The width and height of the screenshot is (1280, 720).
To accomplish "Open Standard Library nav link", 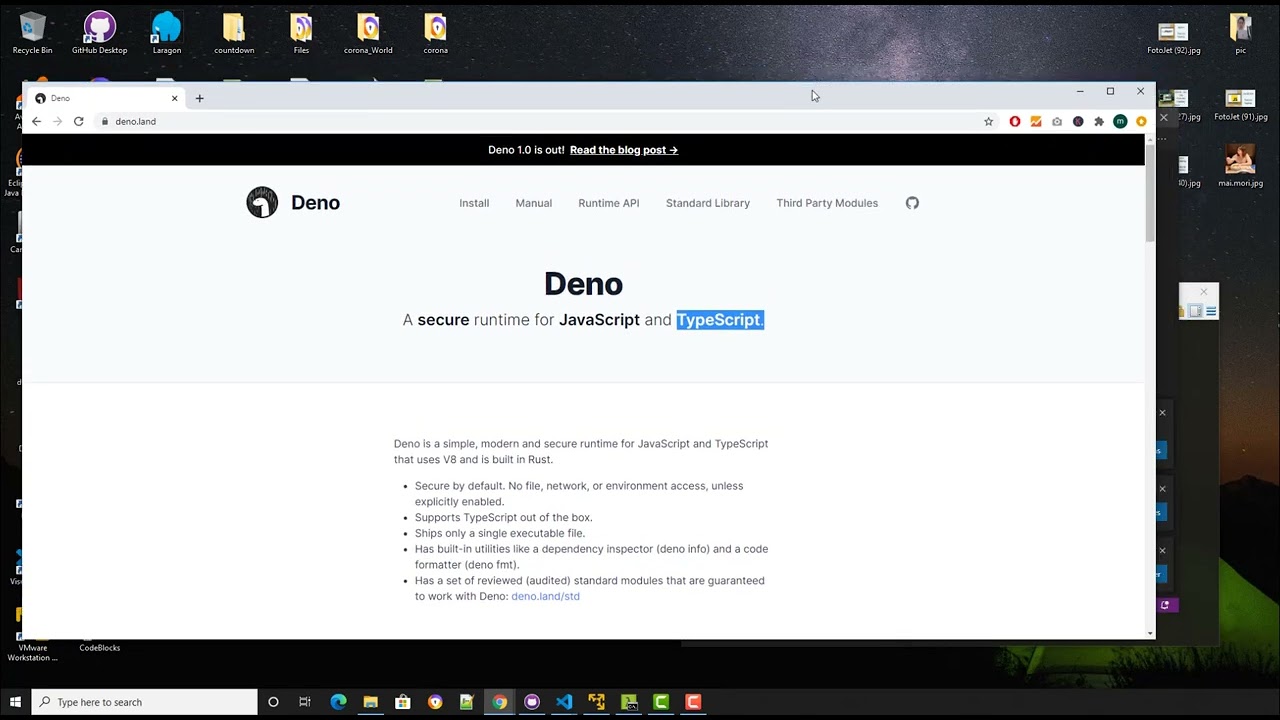I will [708, 203].
